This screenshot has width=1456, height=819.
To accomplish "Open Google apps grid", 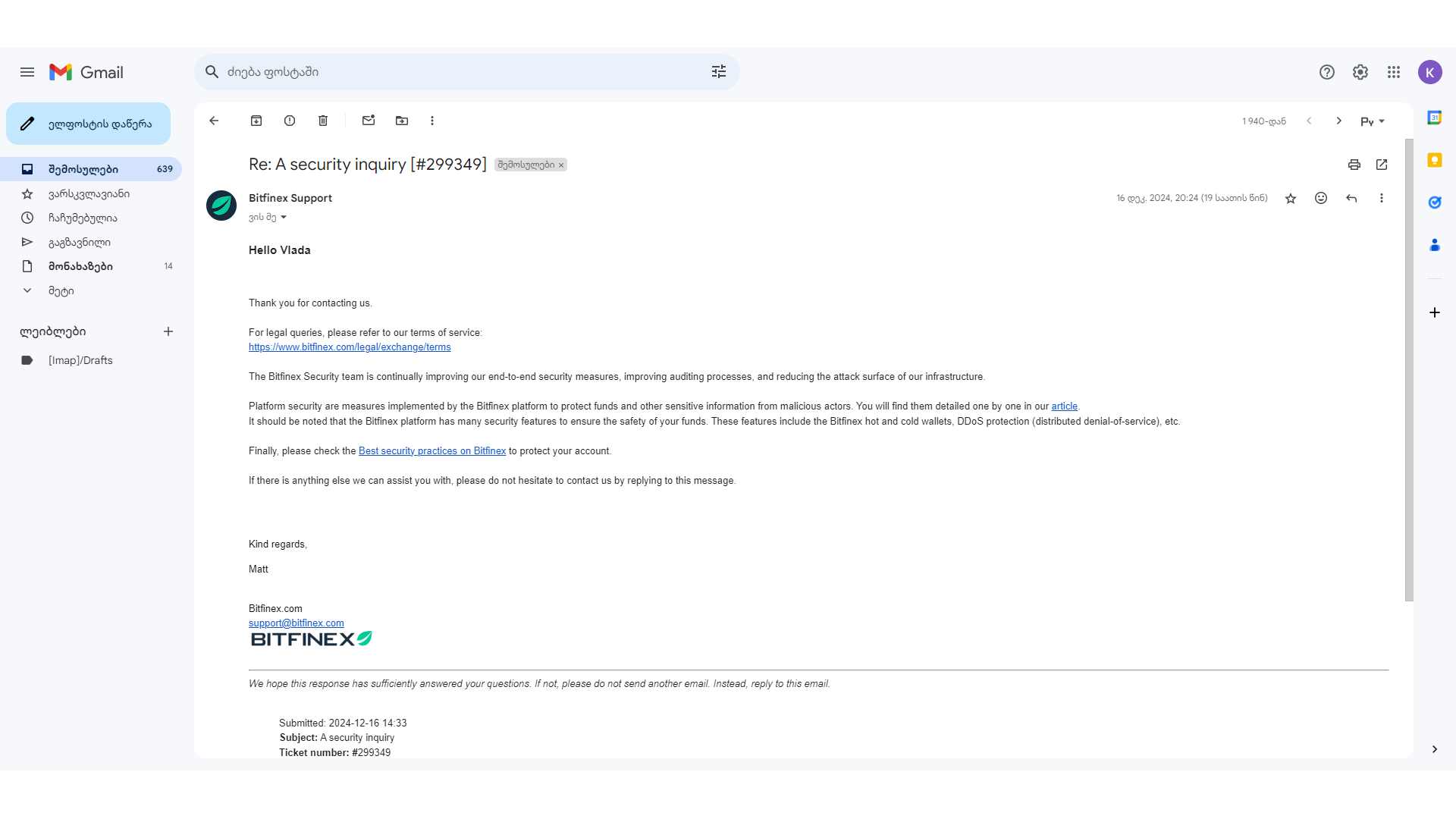I will (1394, 72).
